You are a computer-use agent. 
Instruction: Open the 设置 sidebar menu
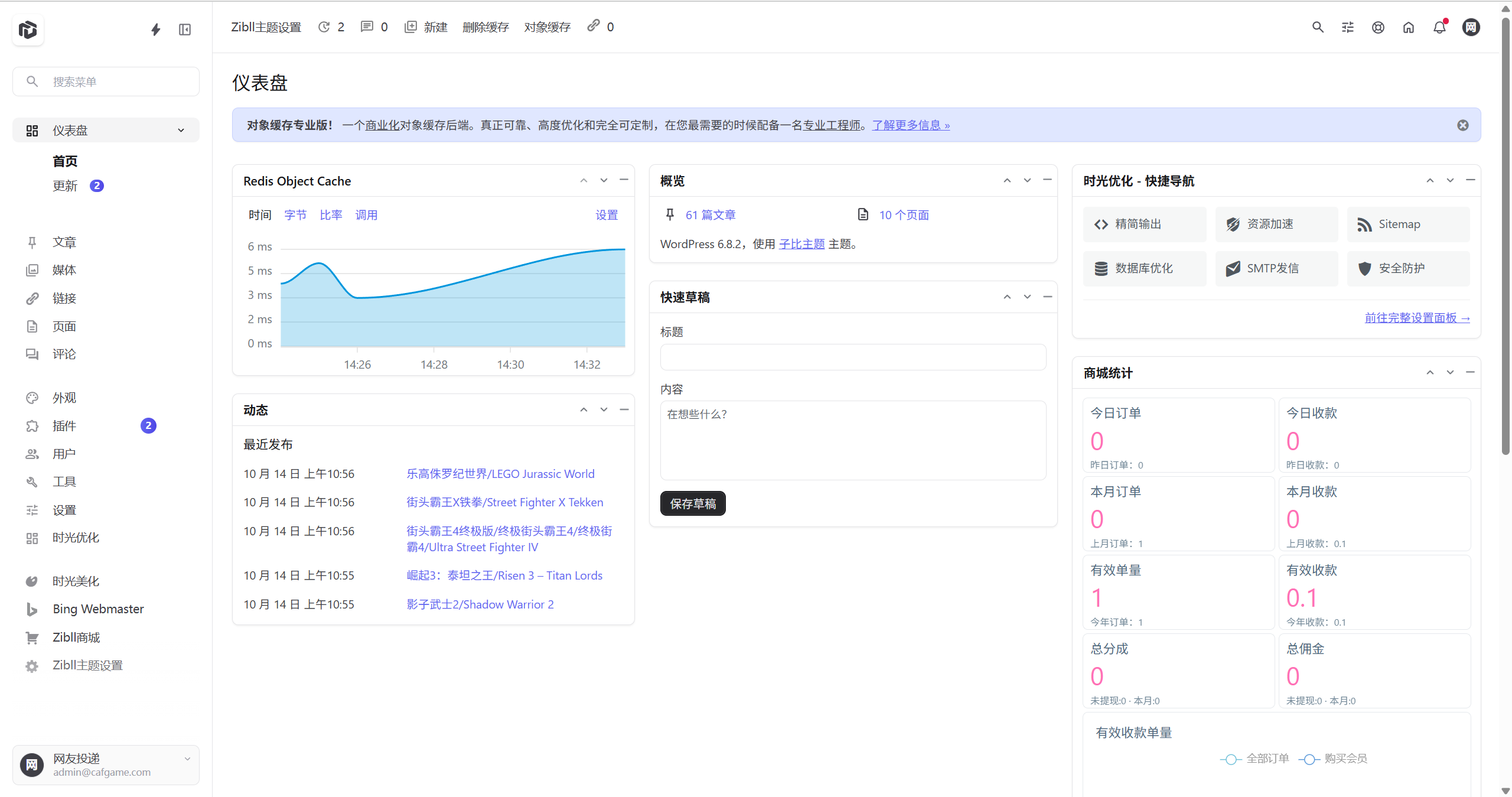pos(64,509)
